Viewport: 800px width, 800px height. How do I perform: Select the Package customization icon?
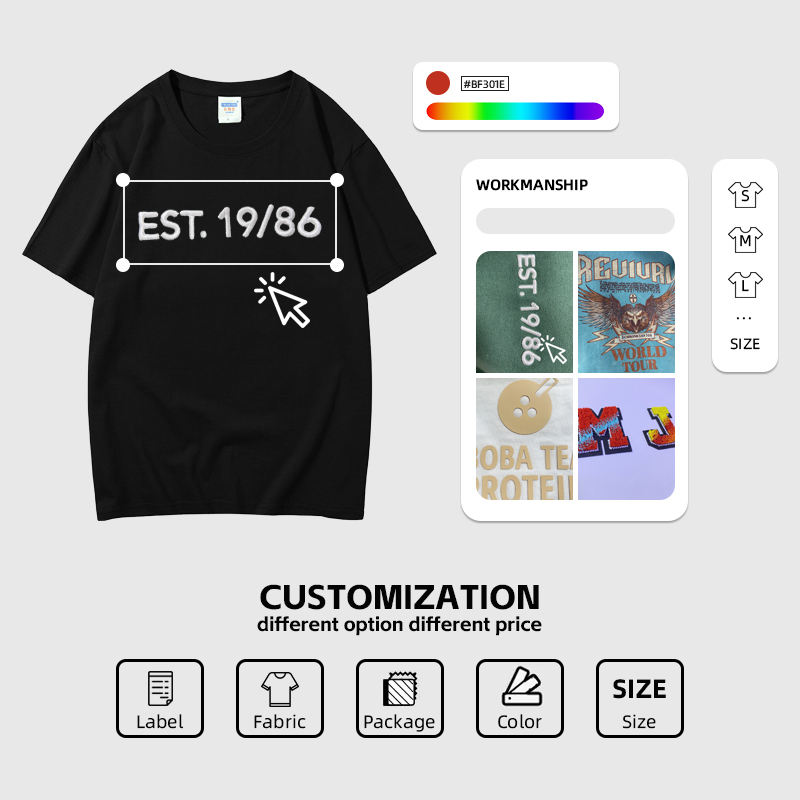399,698
